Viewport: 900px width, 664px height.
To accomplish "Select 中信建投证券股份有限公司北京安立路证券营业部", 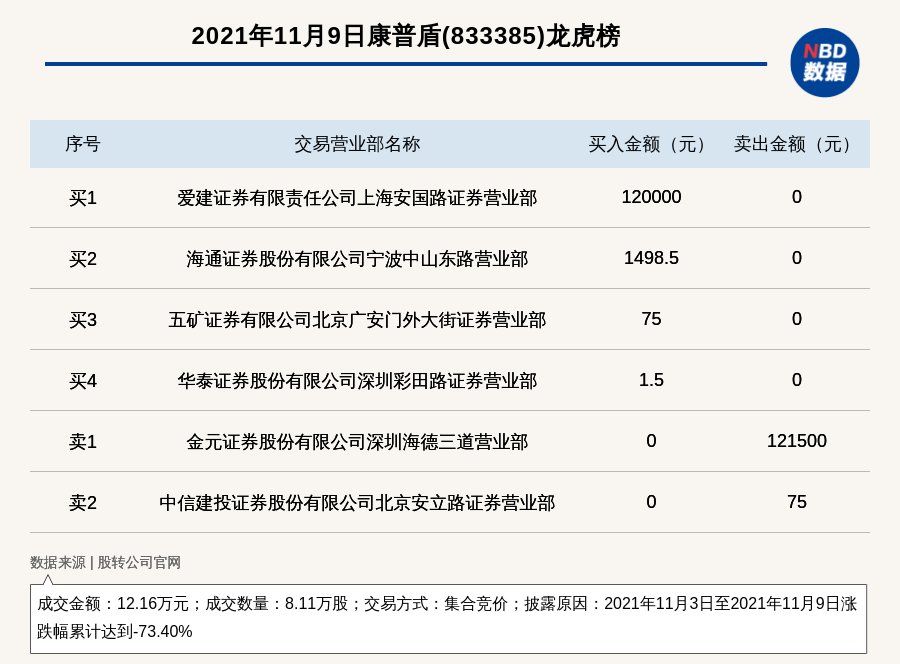I will click(357, 503).
